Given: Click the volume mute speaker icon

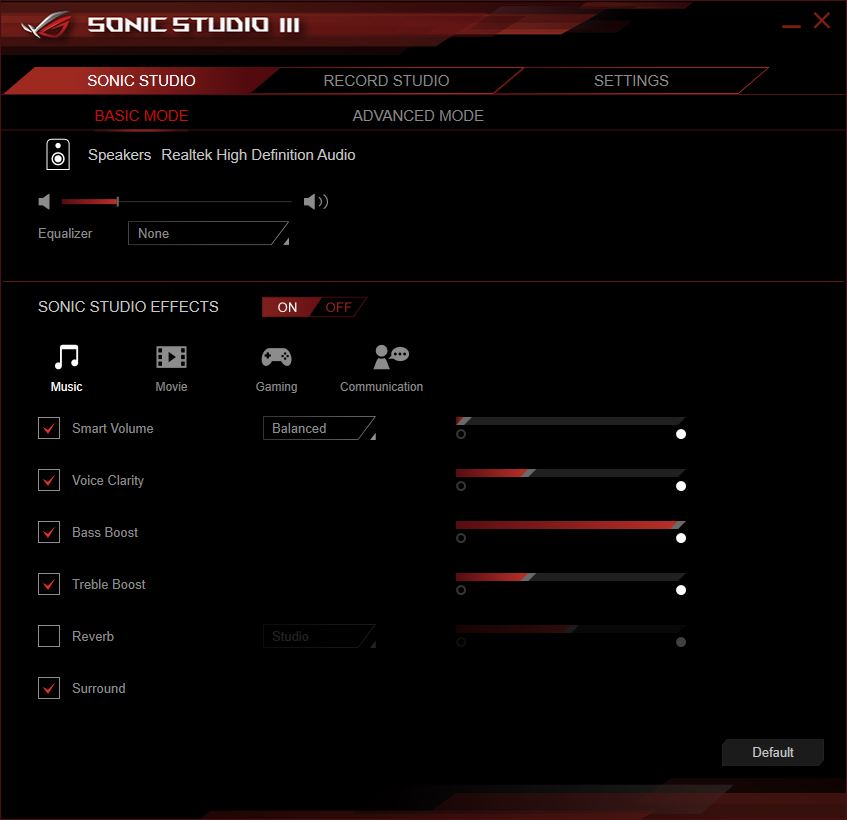Looking at the screenshot, I should [x=45, y=202].
